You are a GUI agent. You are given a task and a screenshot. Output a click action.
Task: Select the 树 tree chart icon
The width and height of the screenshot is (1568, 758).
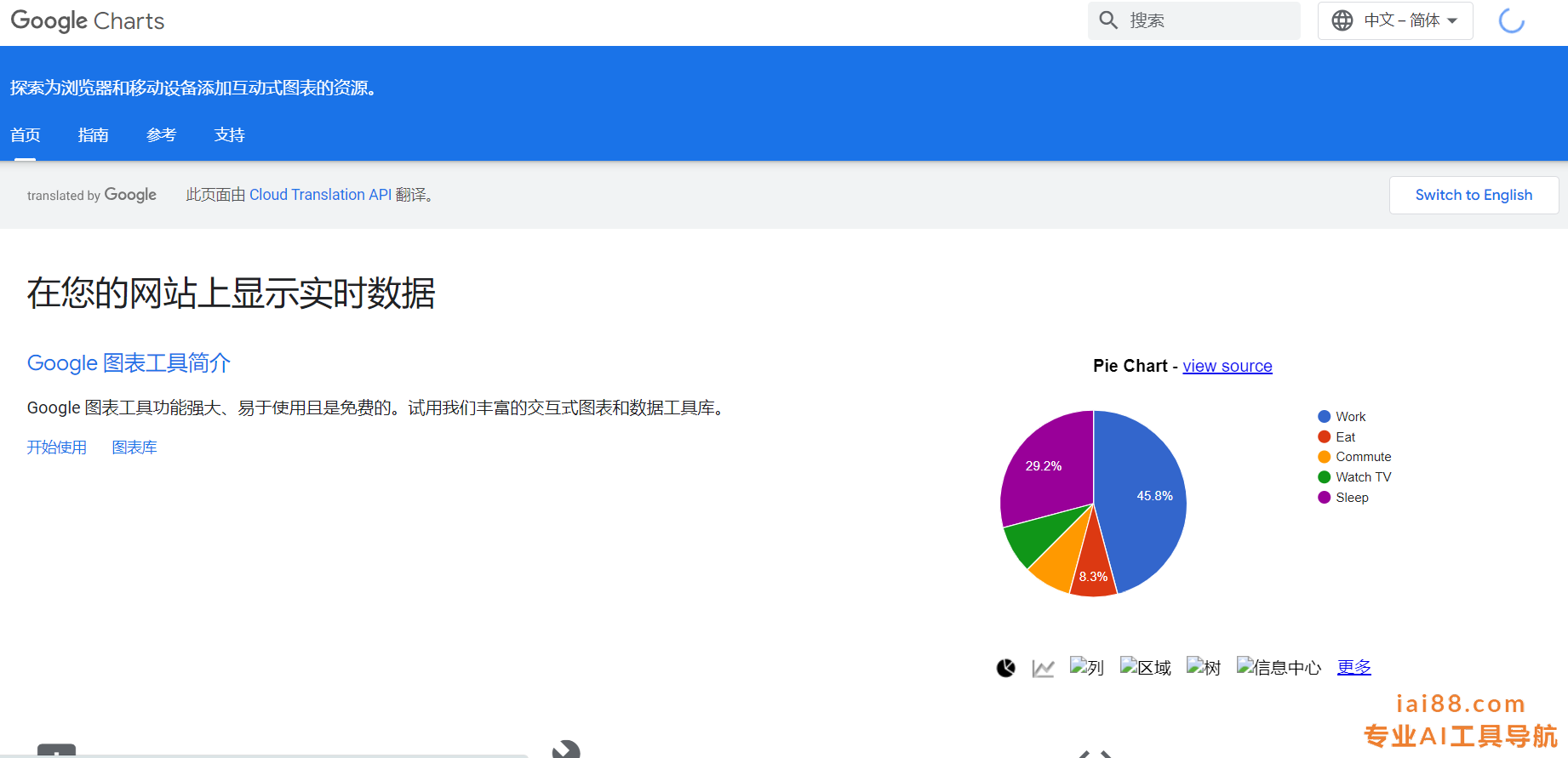click(x=1204, y=667)
